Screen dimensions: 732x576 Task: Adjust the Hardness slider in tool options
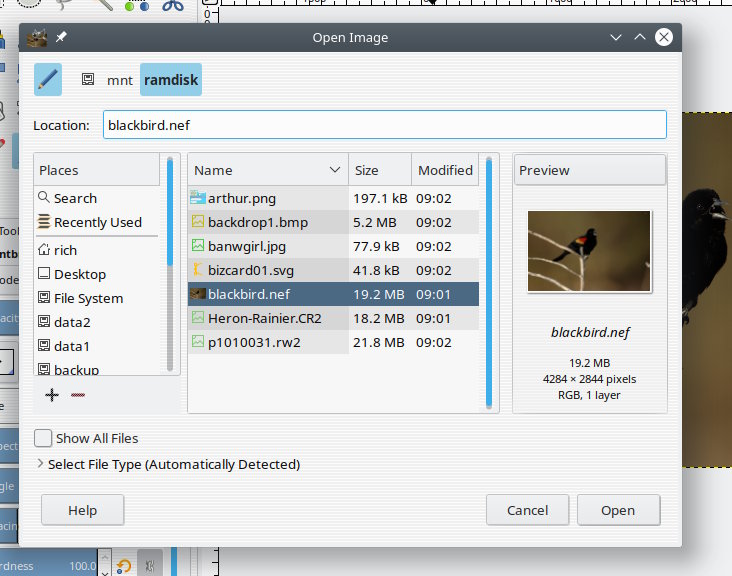[x=49, y=565]
